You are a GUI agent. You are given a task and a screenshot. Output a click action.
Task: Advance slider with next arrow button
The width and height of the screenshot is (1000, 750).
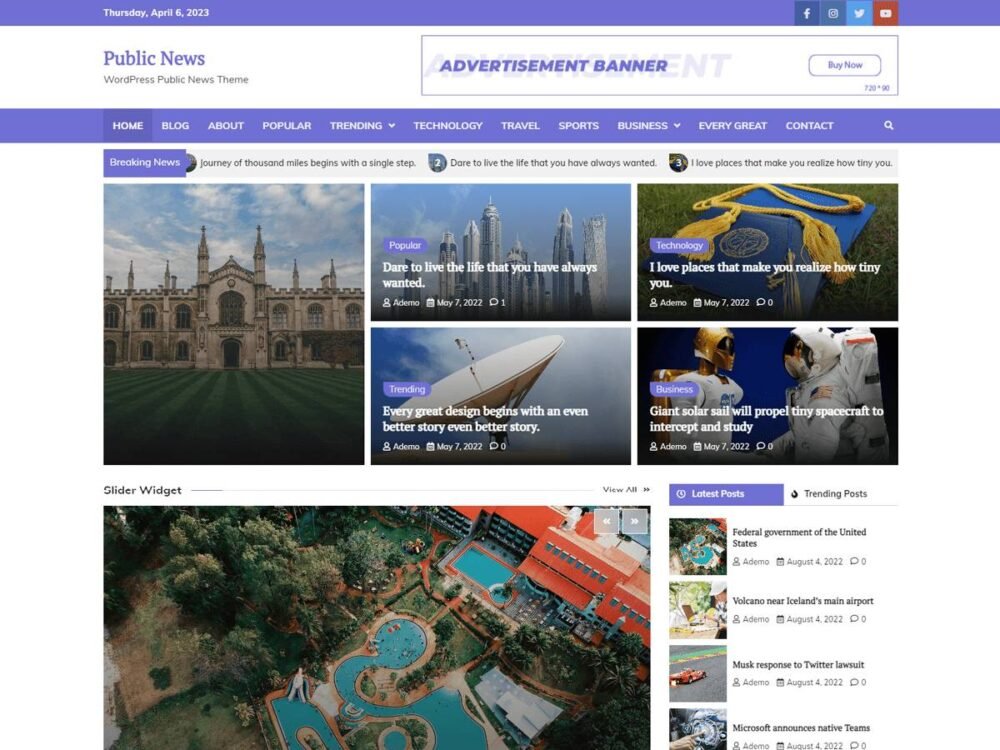[x=635, y=521]
